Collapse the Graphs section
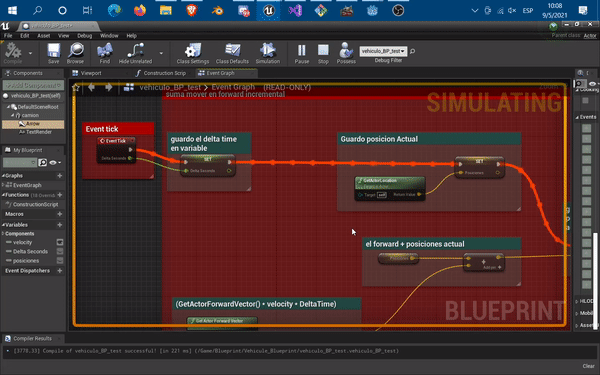This screenshot has width=600, height=375. [x=3, y=176]
